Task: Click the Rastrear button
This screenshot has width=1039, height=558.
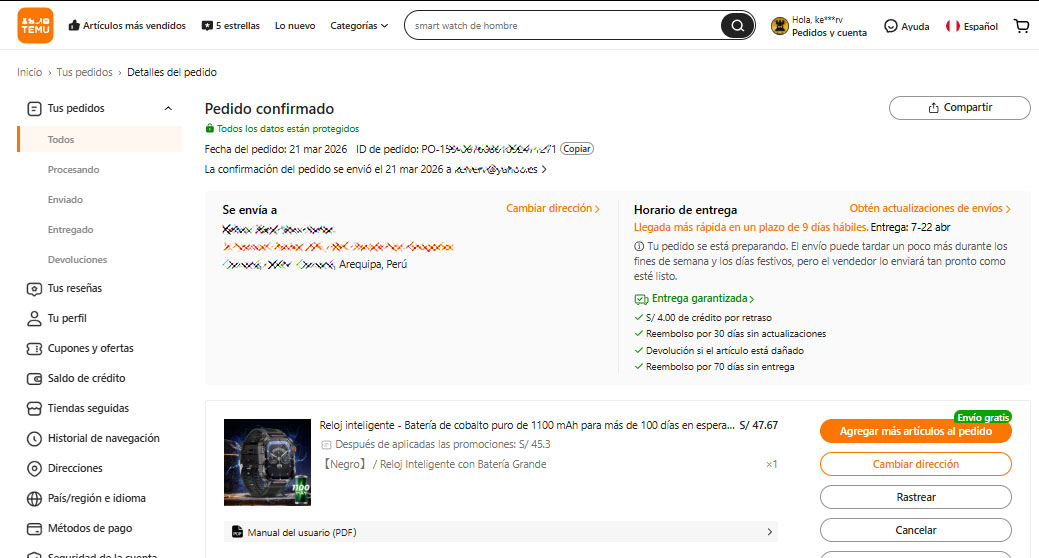Action: pos(915,497)
